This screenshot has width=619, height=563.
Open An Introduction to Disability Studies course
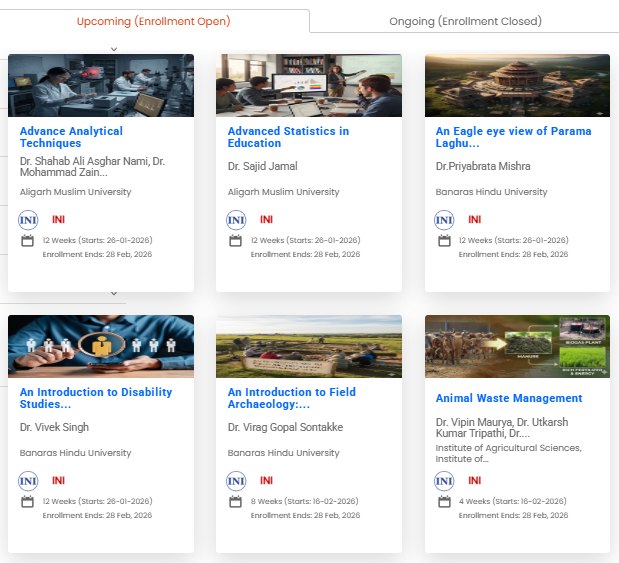(x=96, y=398)
